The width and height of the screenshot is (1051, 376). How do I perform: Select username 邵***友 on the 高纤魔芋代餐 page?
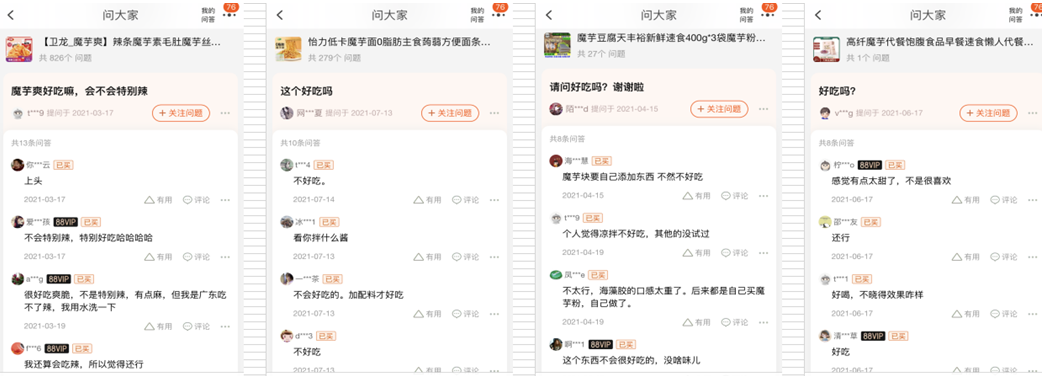coord(846,222)
